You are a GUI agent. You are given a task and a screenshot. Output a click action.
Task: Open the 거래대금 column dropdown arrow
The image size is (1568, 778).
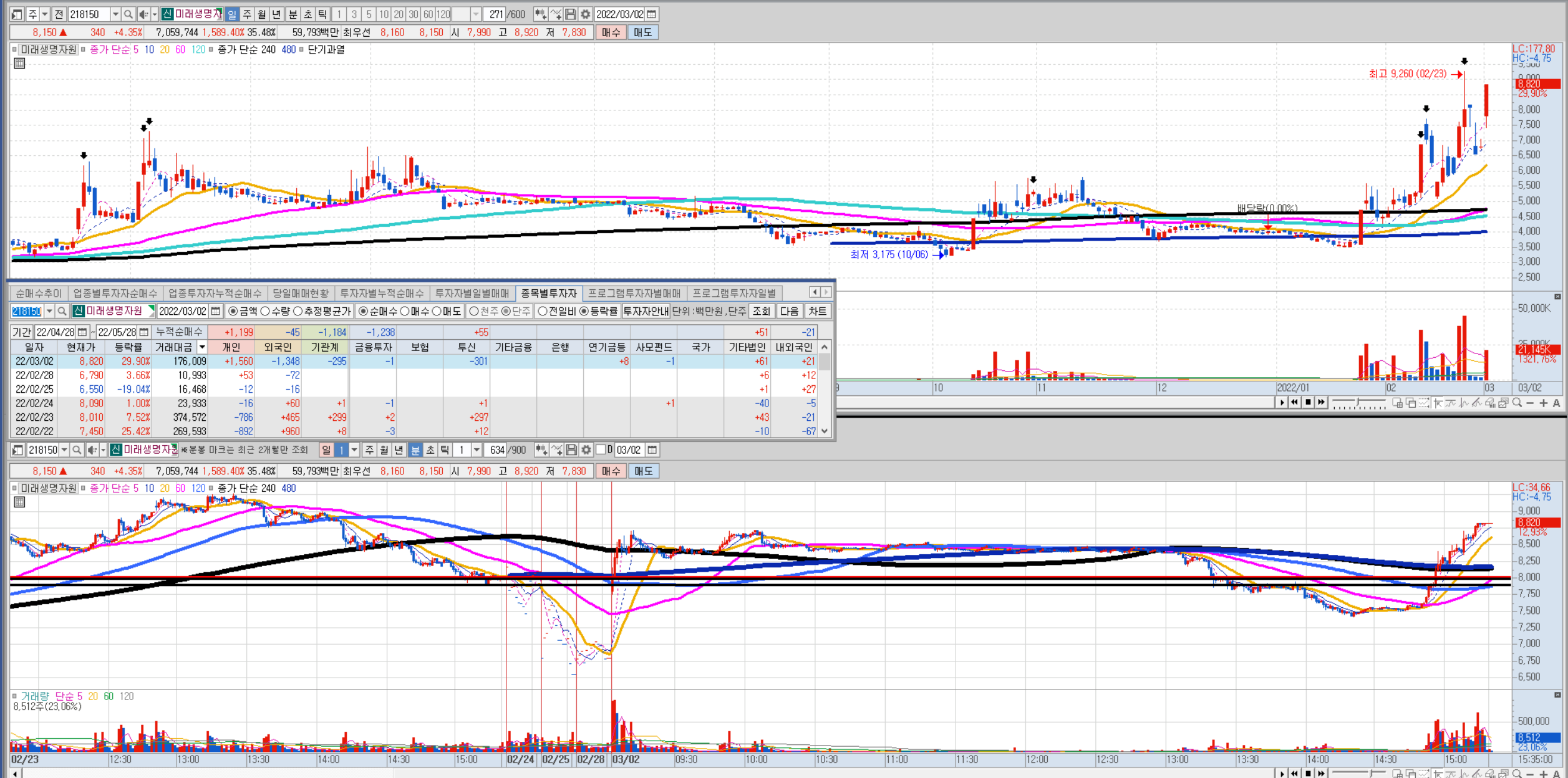click(x=201, y=347)
